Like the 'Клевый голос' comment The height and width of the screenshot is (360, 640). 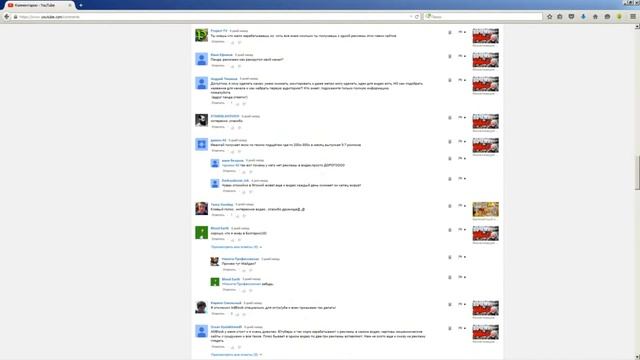(x=238, y=216)
